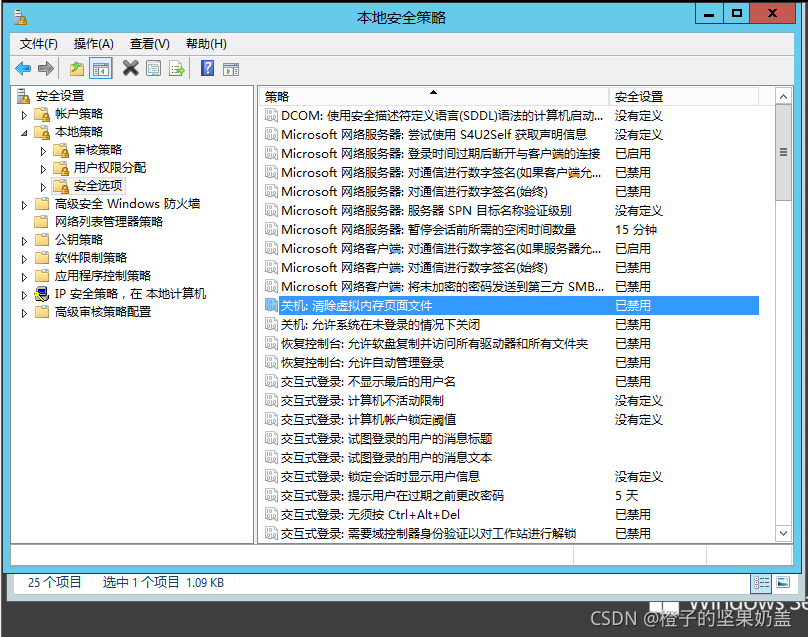
Task: Open the 帮助(H) menu
Action: [206, 44]
